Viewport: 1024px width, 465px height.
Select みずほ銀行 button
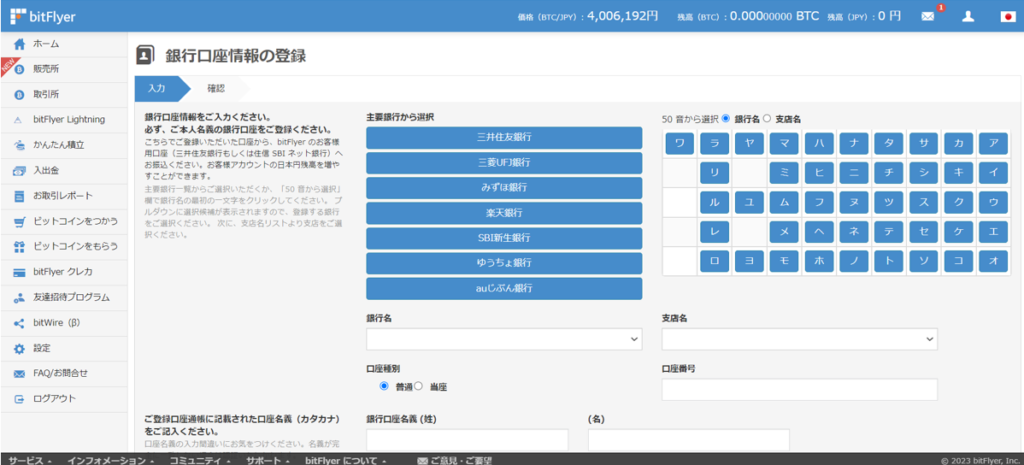coord(504,188)
